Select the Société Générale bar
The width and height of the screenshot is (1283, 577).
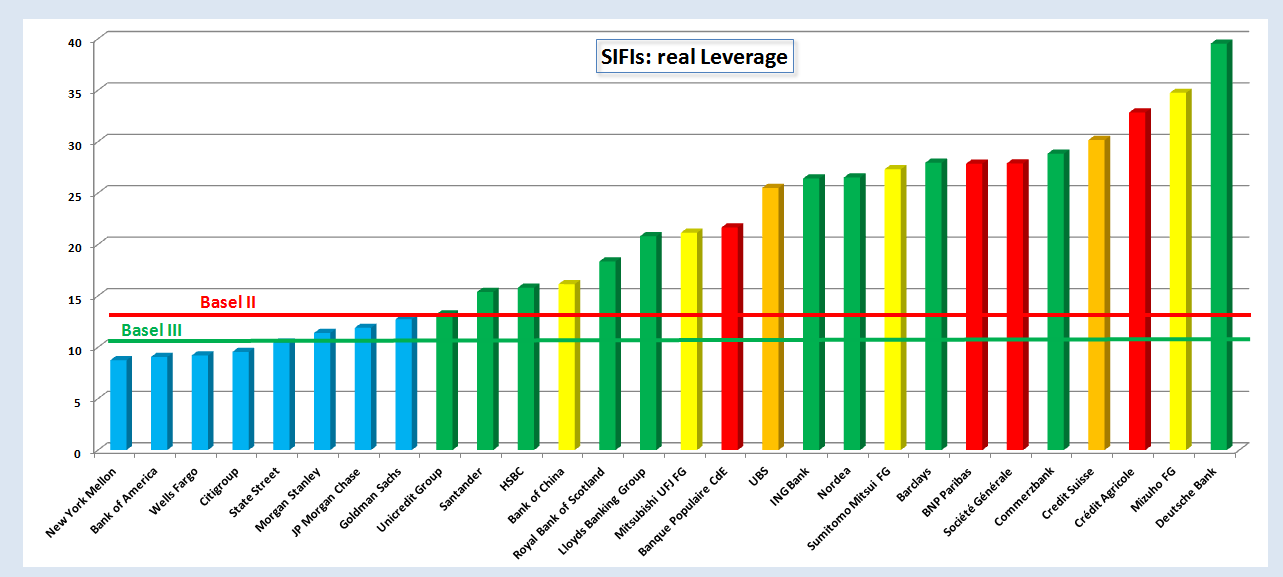point(1018,305)
